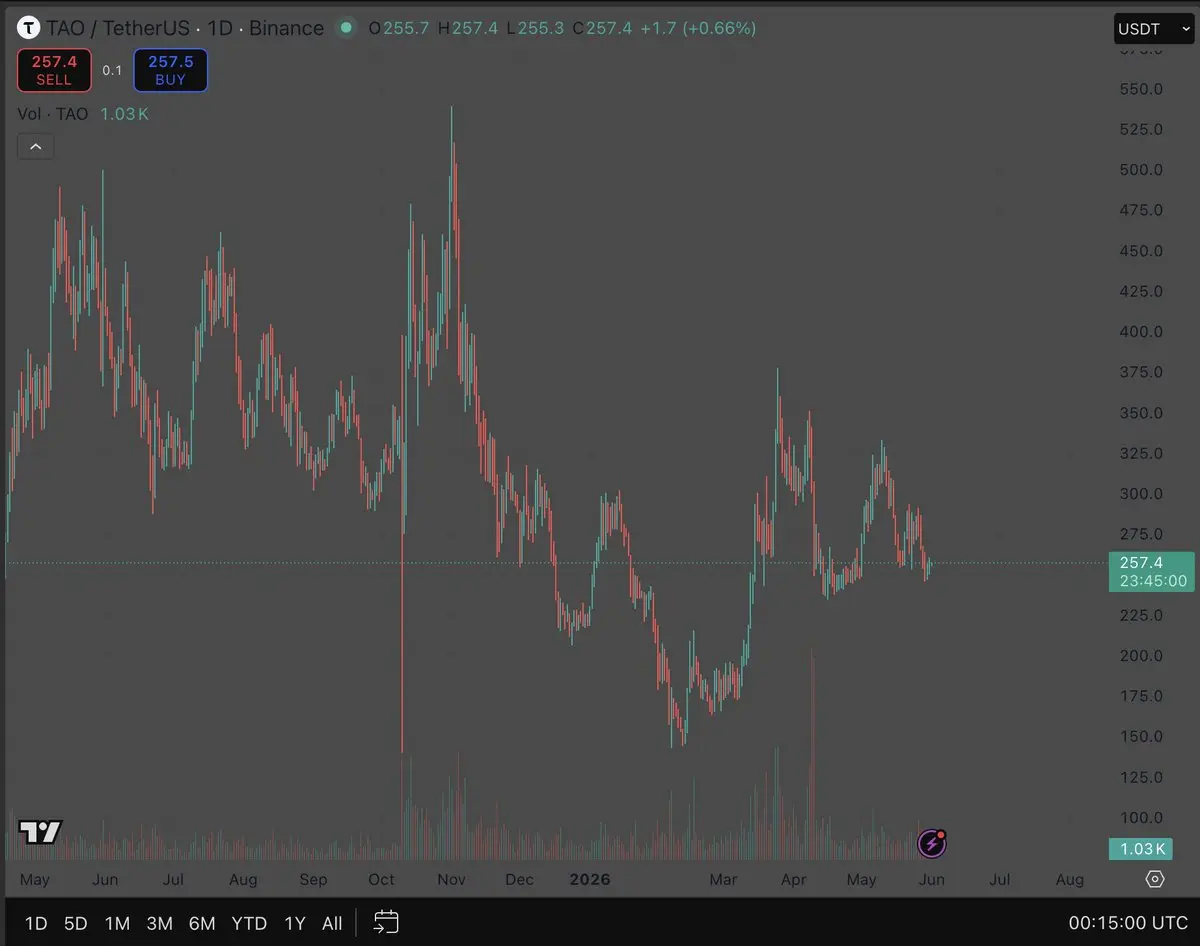Image resolution: width=1200 pixels, height=946 pixels.
Task: Click the 500.0 price scale label
Action: (1141, 170)
